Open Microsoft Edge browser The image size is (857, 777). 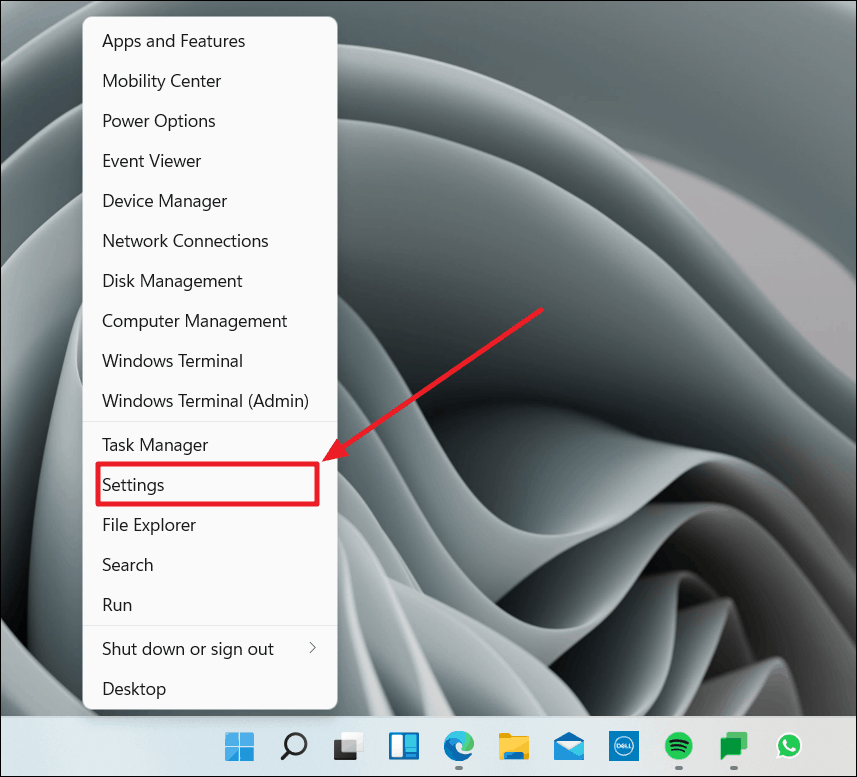[x=458, y=746]
